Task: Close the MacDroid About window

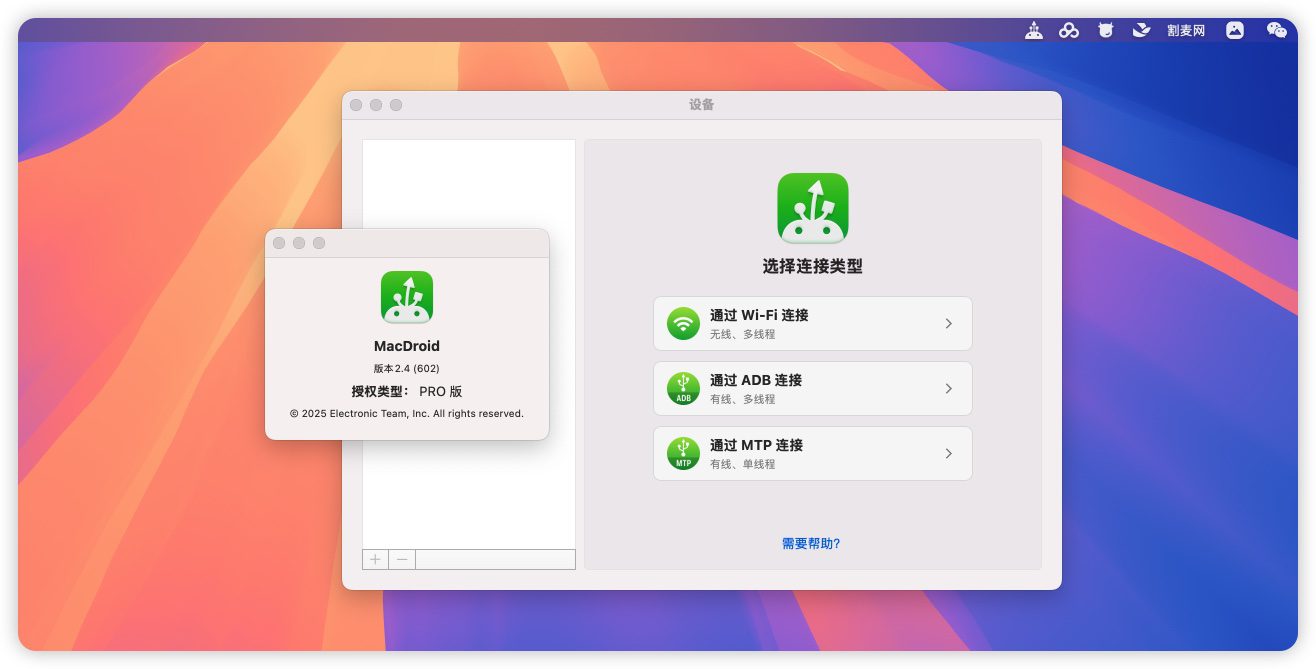Action: [x=279, y=243]
